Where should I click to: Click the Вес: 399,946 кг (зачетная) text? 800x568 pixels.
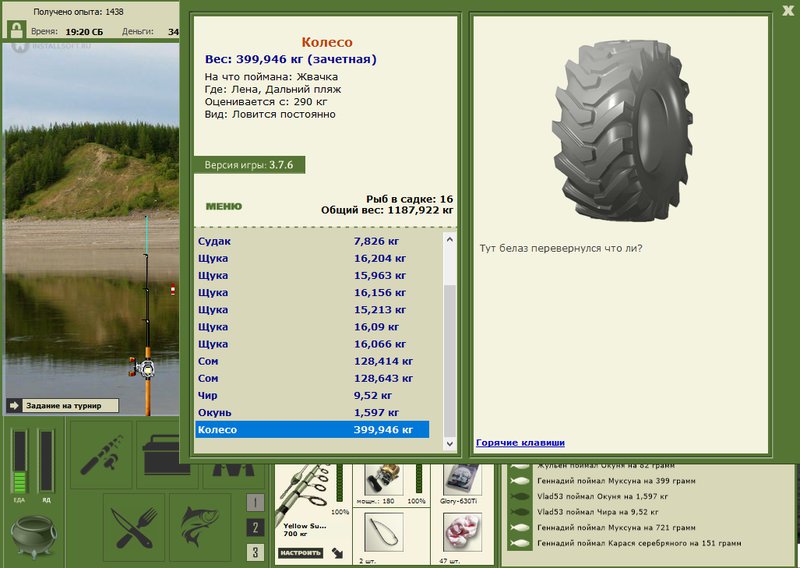[x=291, y=59]
